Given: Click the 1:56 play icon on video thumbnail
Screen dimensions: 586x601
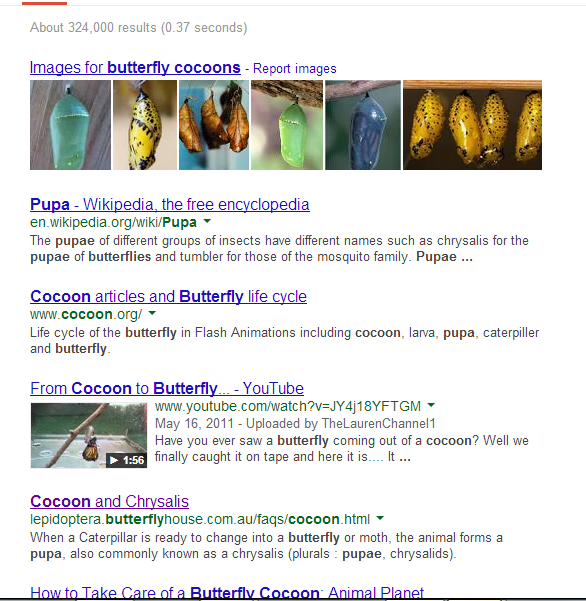Looking at the screenshot, I should point(126,460).
